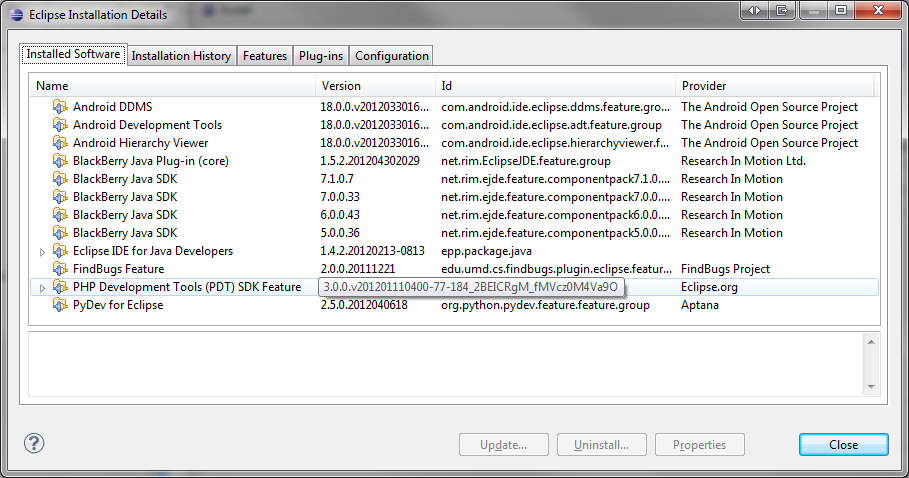The height and width of the screenshot is (478, 909).
Task: Expand PHP Development Tools SDK Feature node
Action: tap(42, 288)
